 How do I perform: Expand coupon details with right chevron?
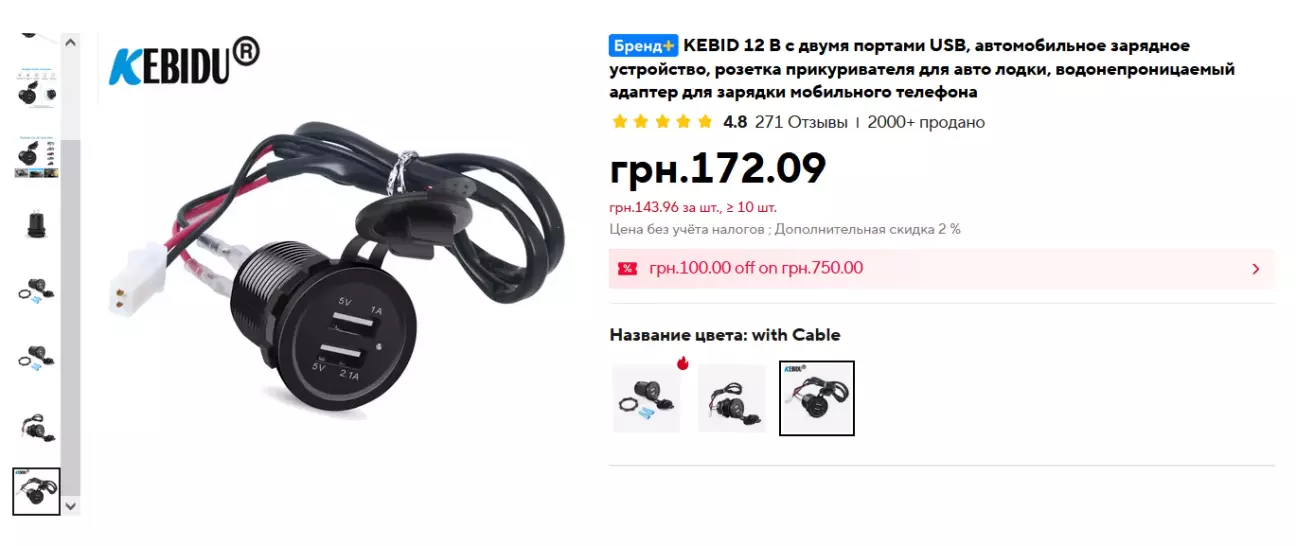pyautogui.click(x=1256, y=269)
